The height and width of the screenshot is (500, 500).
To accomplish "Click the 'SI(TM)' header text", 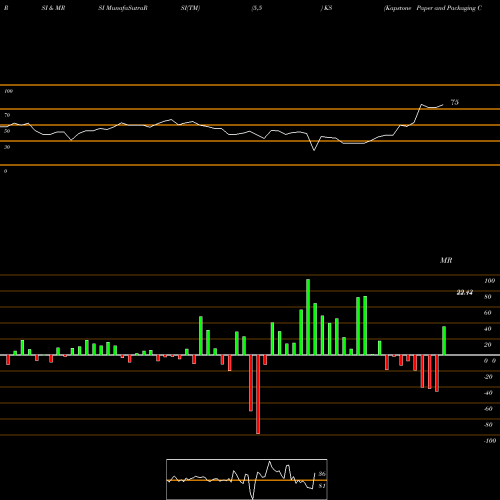I will click(x=190, y=8).
